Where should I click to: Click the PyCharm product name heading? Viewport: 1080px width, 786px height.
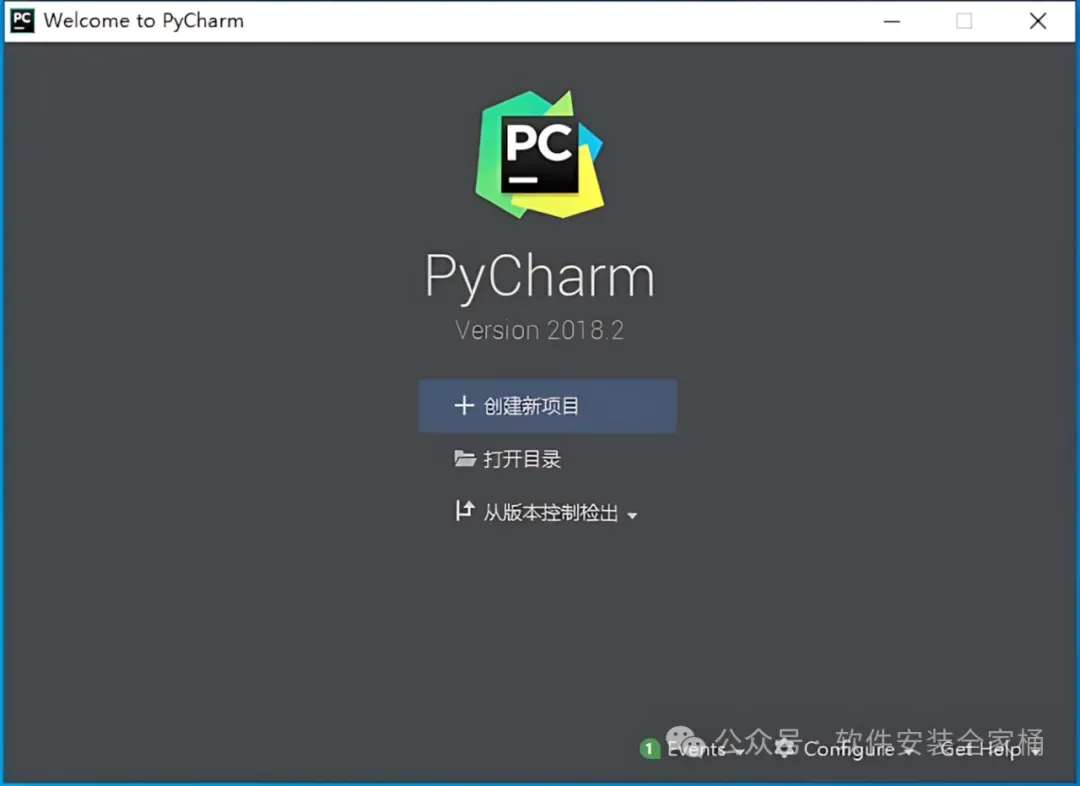pos(539,276)
